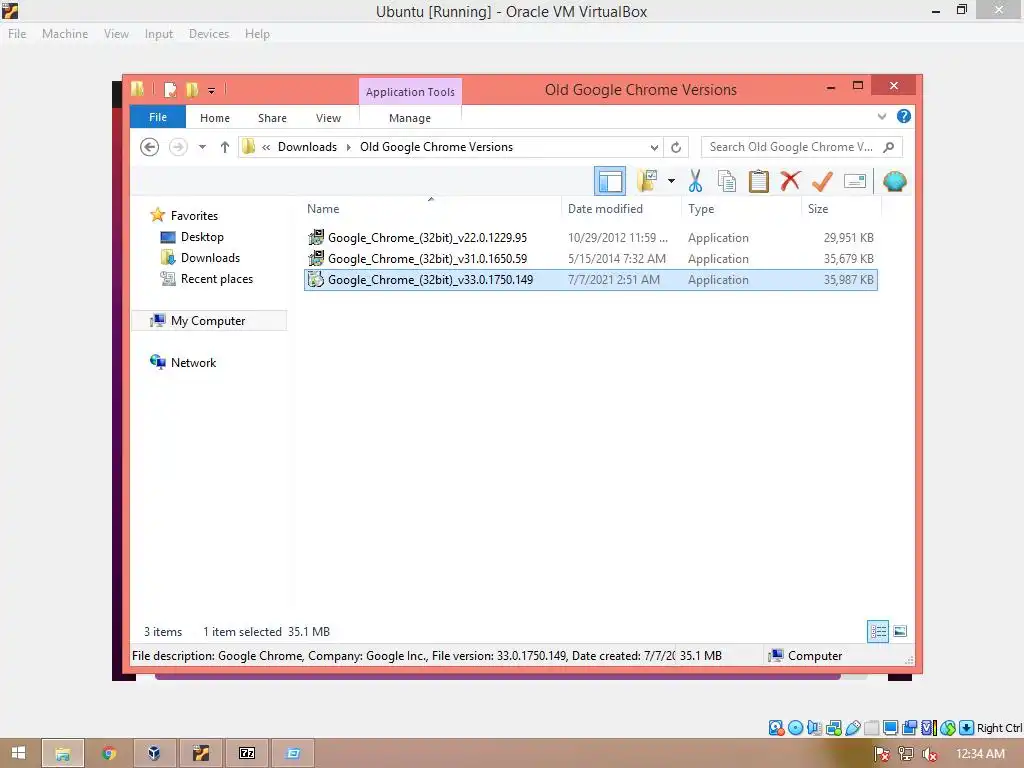Select Google_Chrome_(32bit)_v22.0.1229.95 file
This screenshot has width=1024, height=768.
coord(590,238)
